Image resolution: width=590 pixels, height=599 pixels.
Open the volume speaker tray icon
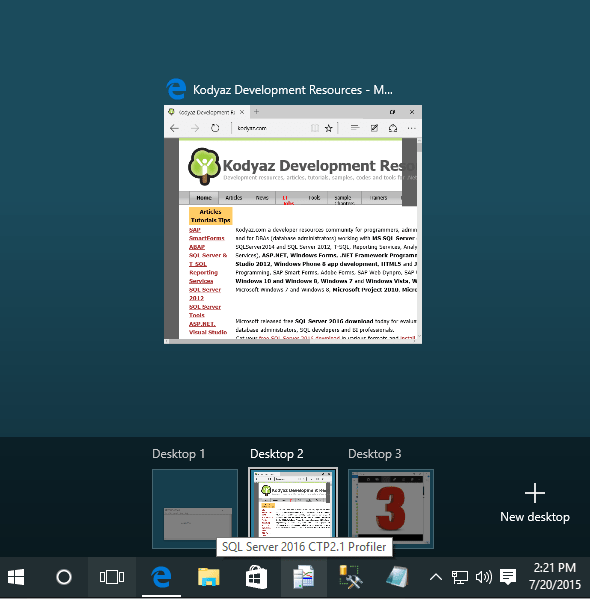(x=484, y=577)
